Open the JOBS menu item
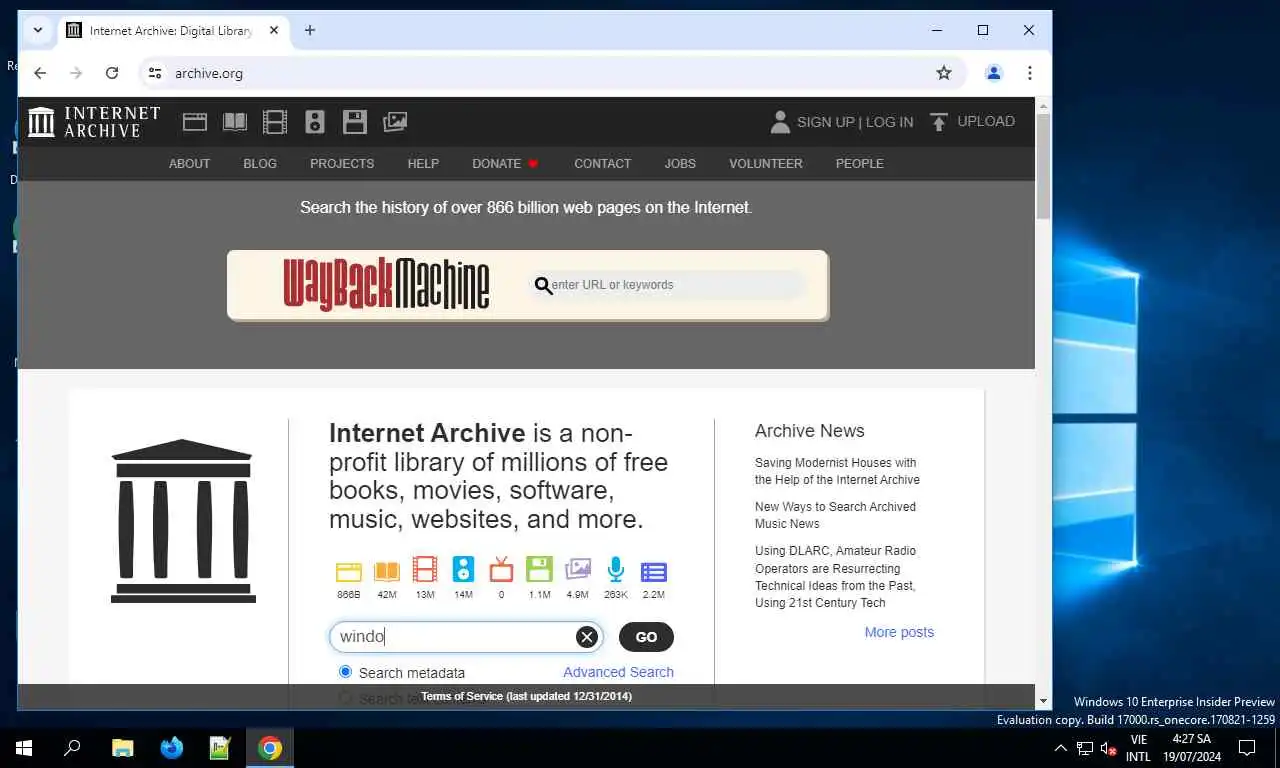Screen dimensions: 1280x768 (680, 163)
